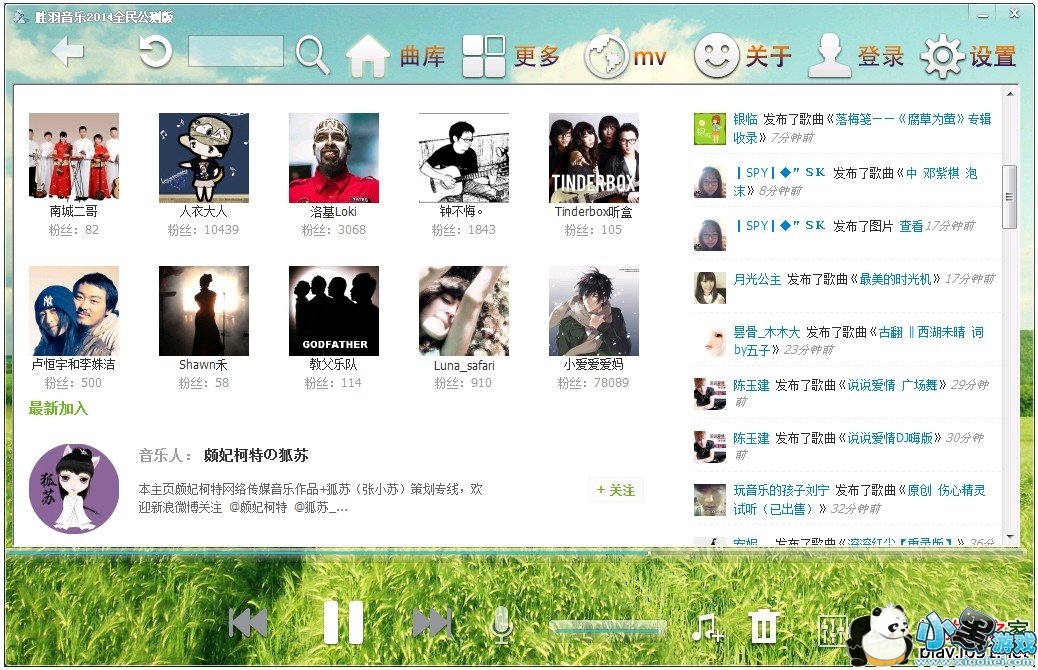Open 洛基Loki artist thumbnail
The image size is (1038, 670).
point(334,158)
